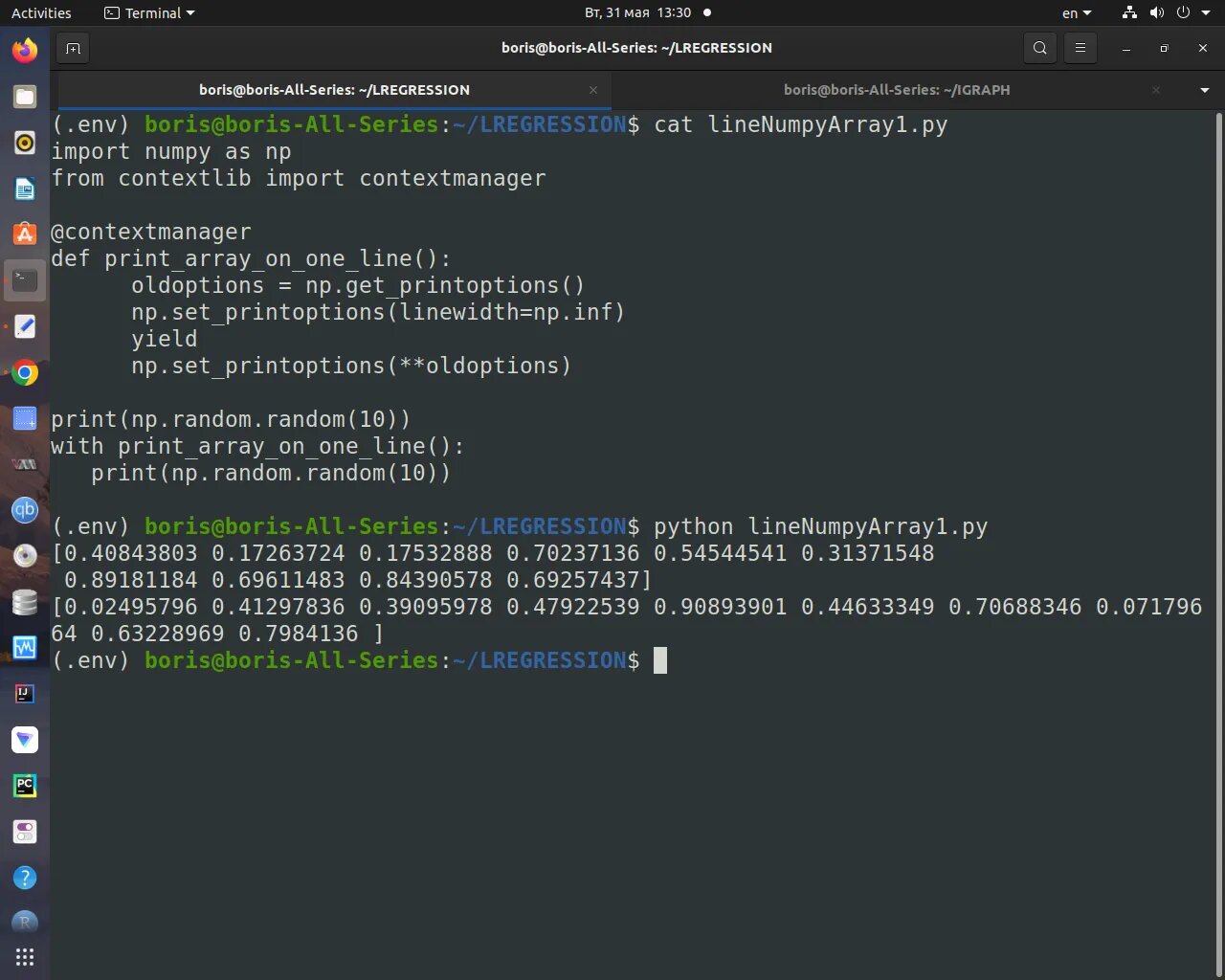Click 'with print_array_on_one_line():' line
Viewport: 1225px width, 980px height.
(257, 446)
